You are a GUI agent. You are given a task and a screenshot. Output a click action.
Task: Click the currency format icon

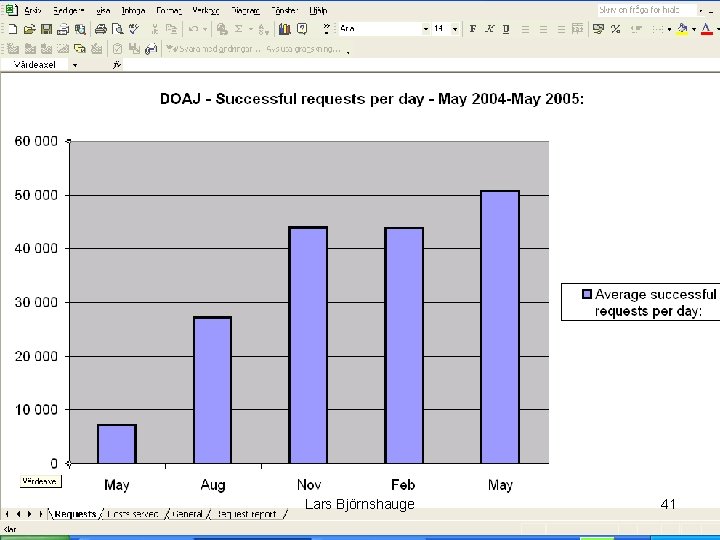[x=598, y=29]
